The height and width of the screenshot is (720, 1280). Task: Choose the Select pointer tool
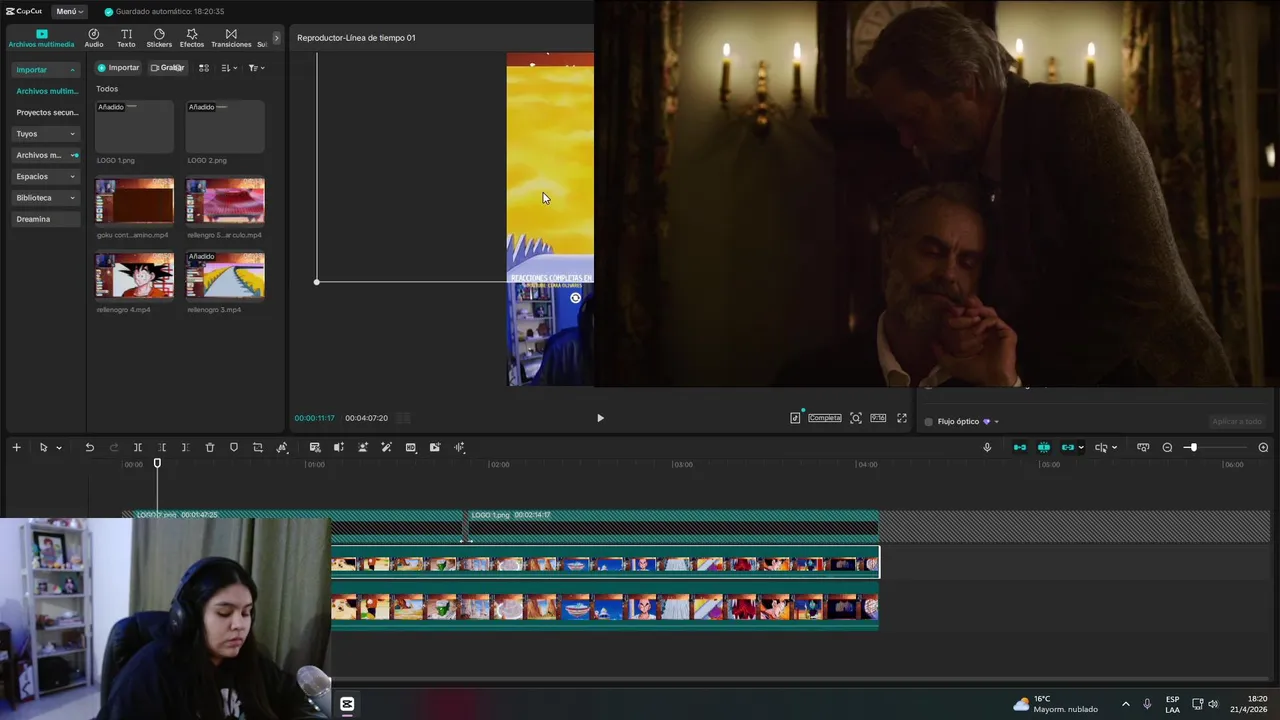(x=43, y=447)
